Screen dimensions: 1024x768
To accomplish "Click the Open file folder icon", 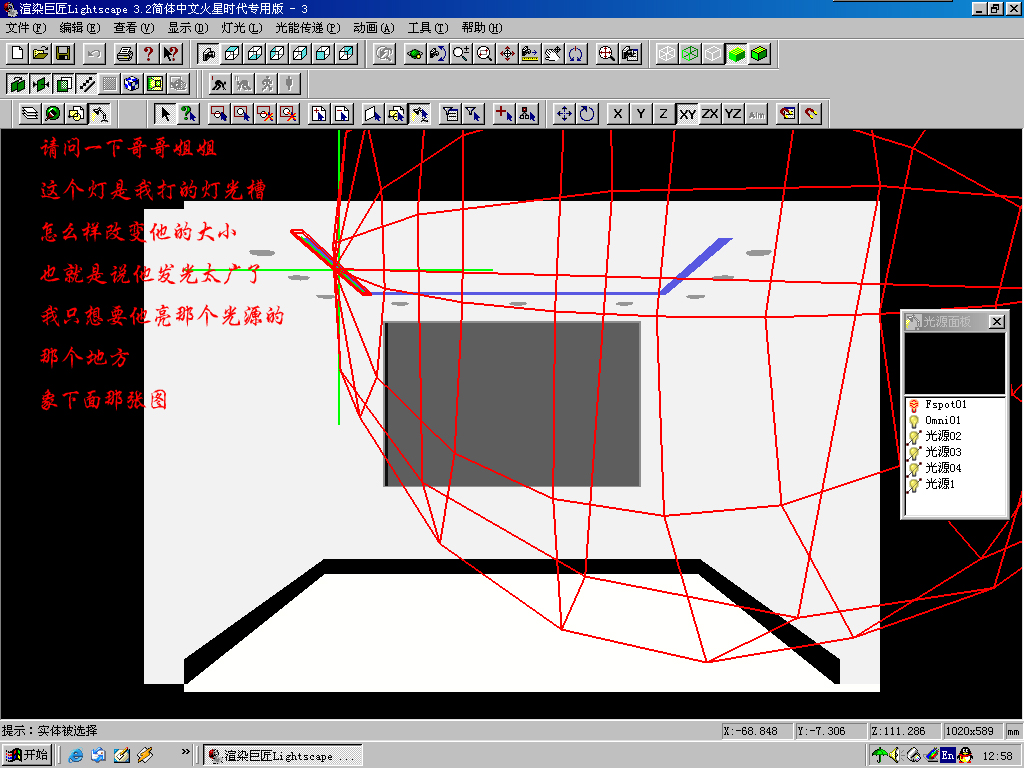I will (40, 54).
